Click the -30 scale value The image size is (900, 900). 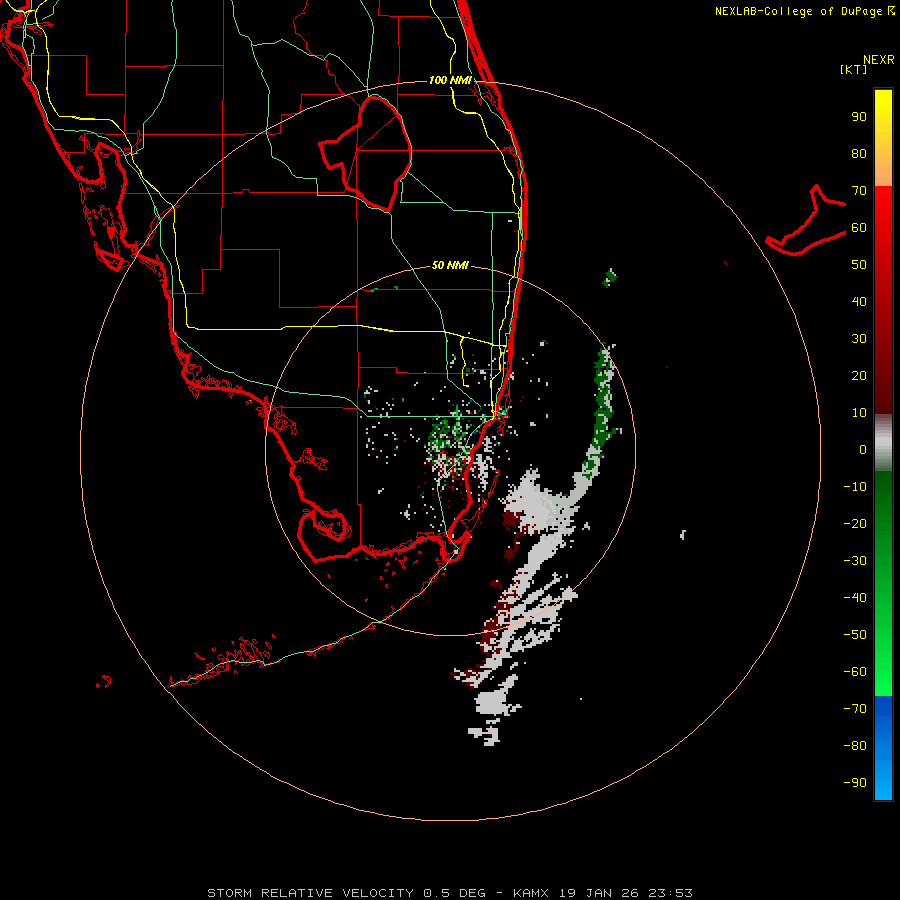(855, 561)
